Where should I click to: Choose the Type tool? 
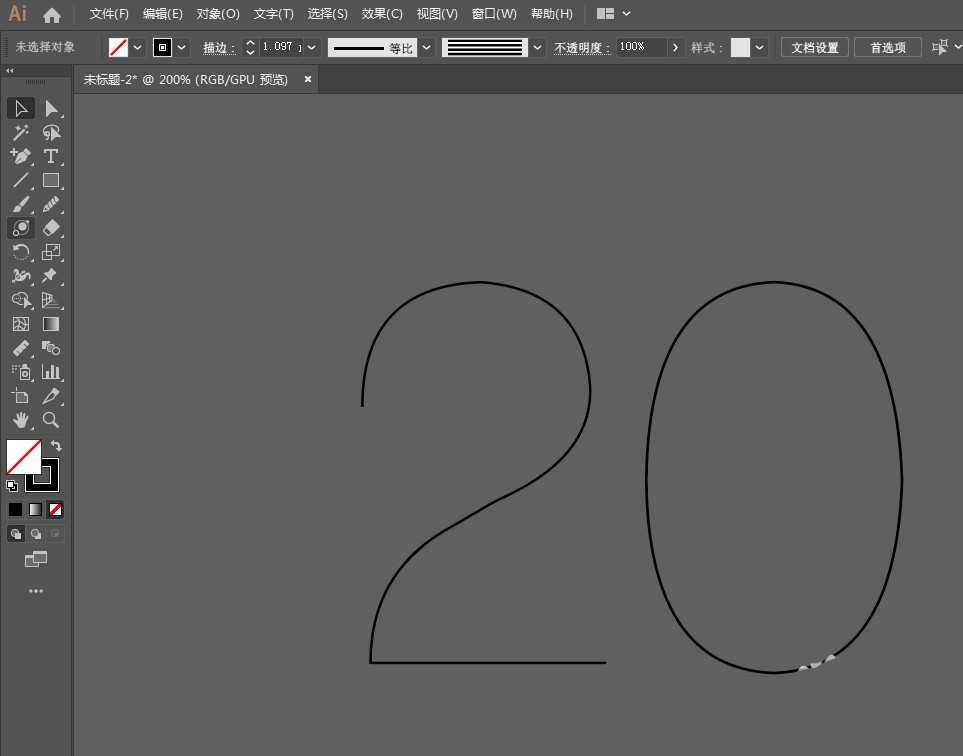click(x=51, y=156)
